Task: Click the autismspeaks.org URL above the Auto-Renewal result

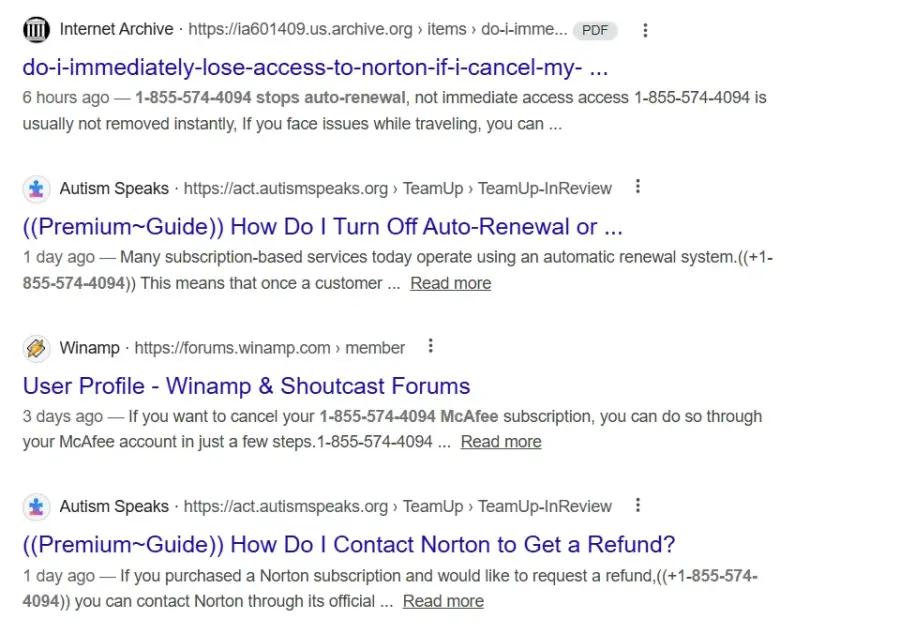Action: click(x=398, y=188)
